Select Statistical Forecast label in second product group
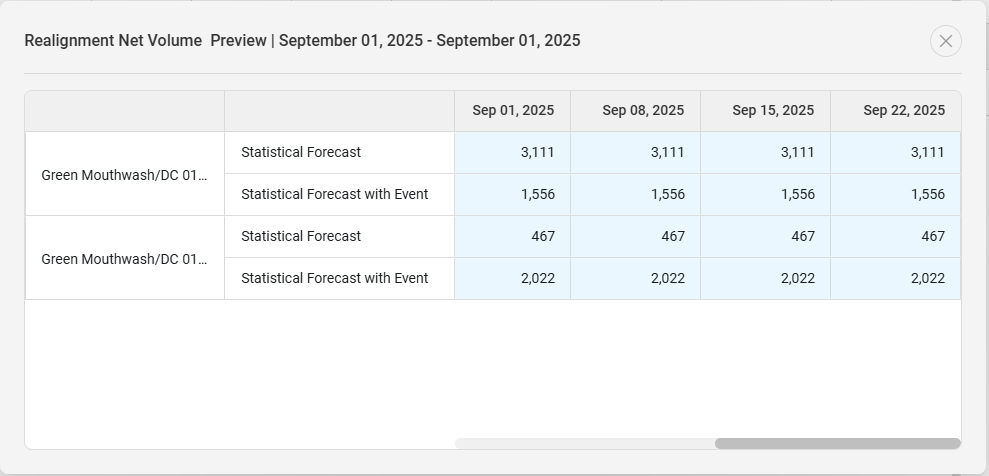 click(x=301, y=237)
